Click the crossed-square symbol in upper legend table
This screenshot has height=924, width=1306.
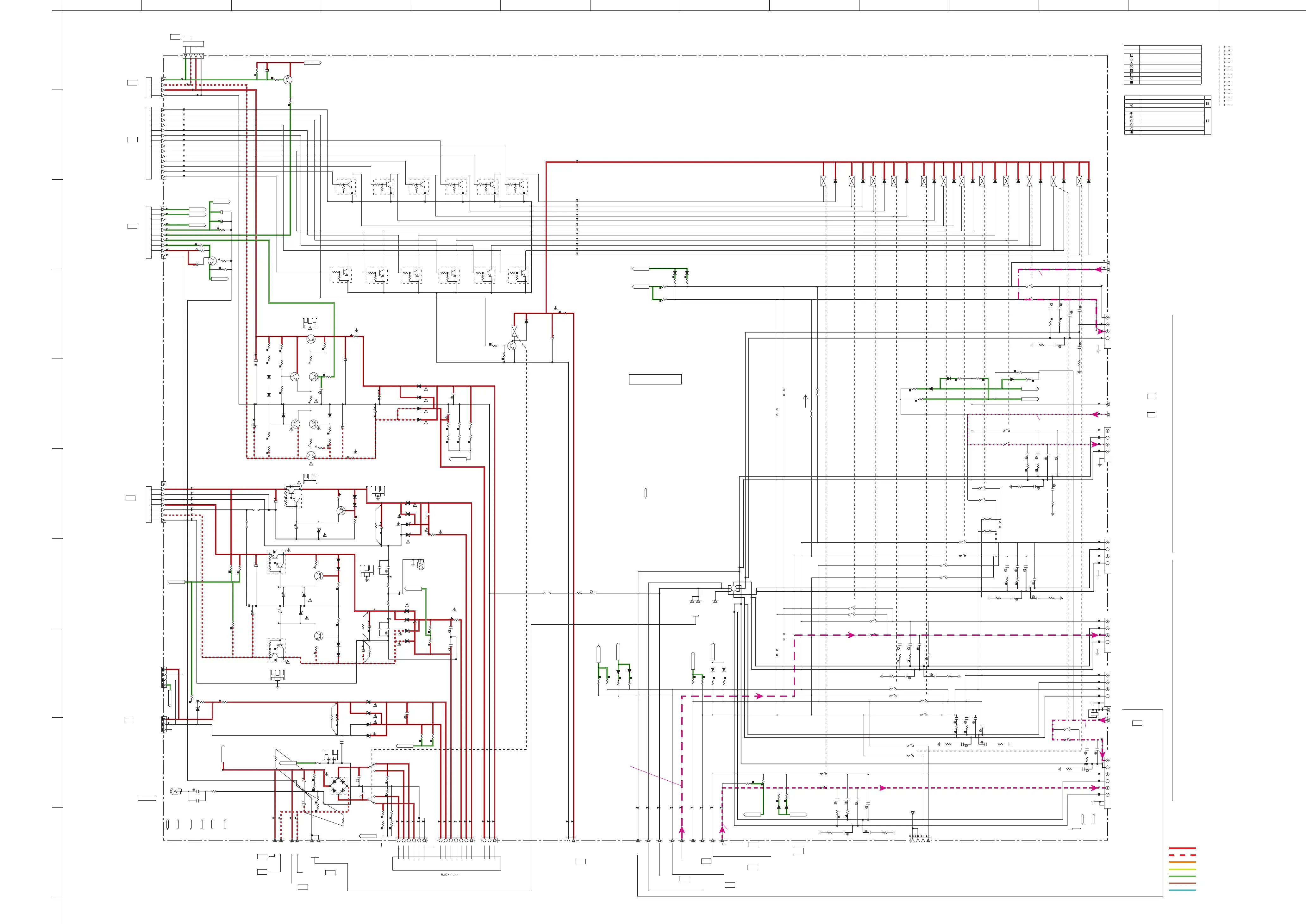coord(1132,67)
